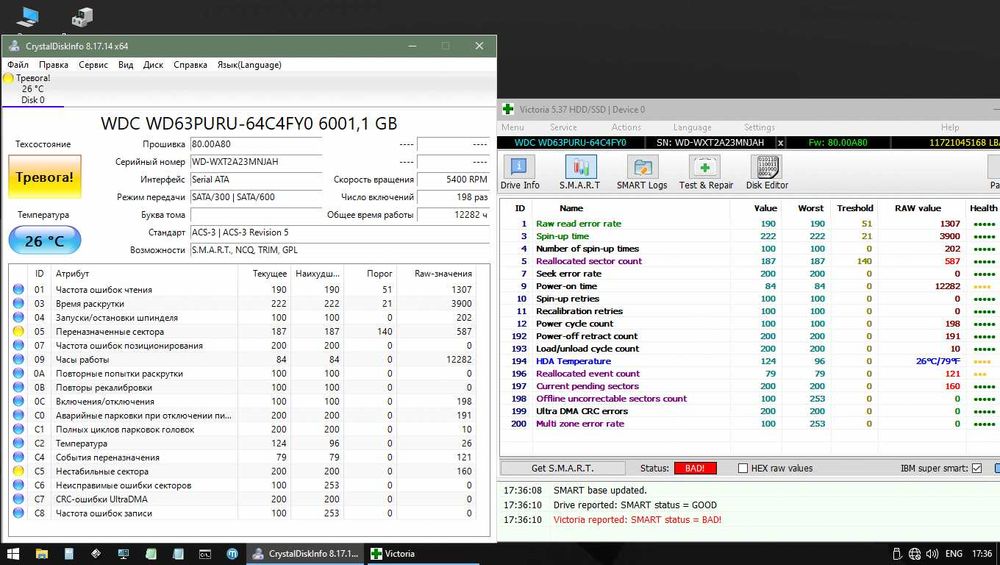Click the empty Буква тома field
The height and width of the screenshot is (565, 1000).
tap(256, 215)
